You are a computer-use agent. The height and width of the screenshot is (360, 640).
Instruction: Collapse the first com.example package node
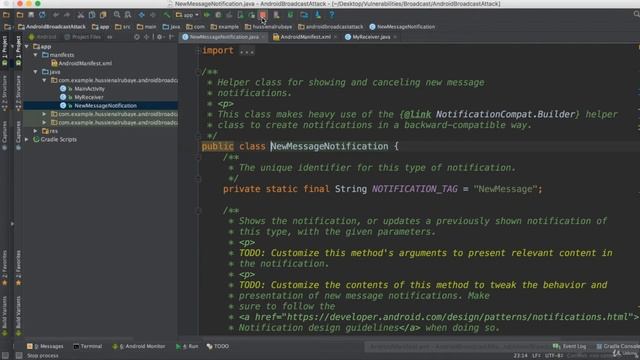point(44,80)
